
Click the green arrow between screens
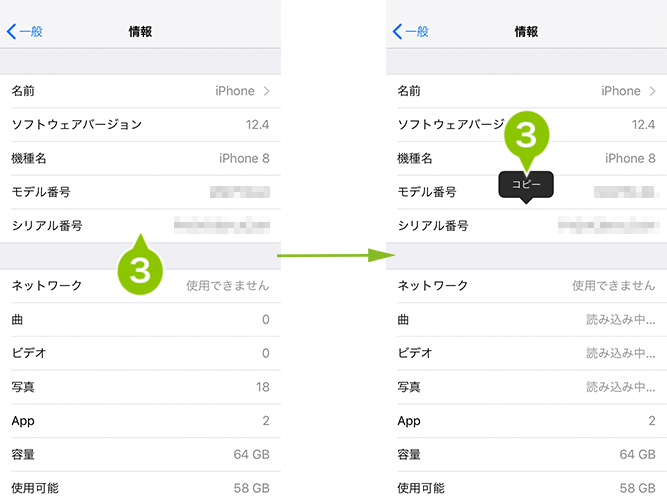click(336, 255)
